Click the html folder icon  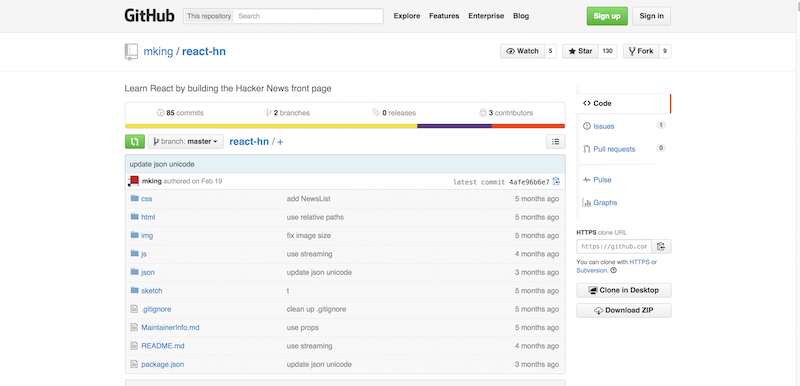pyautogui.click(x=135, y=217)
